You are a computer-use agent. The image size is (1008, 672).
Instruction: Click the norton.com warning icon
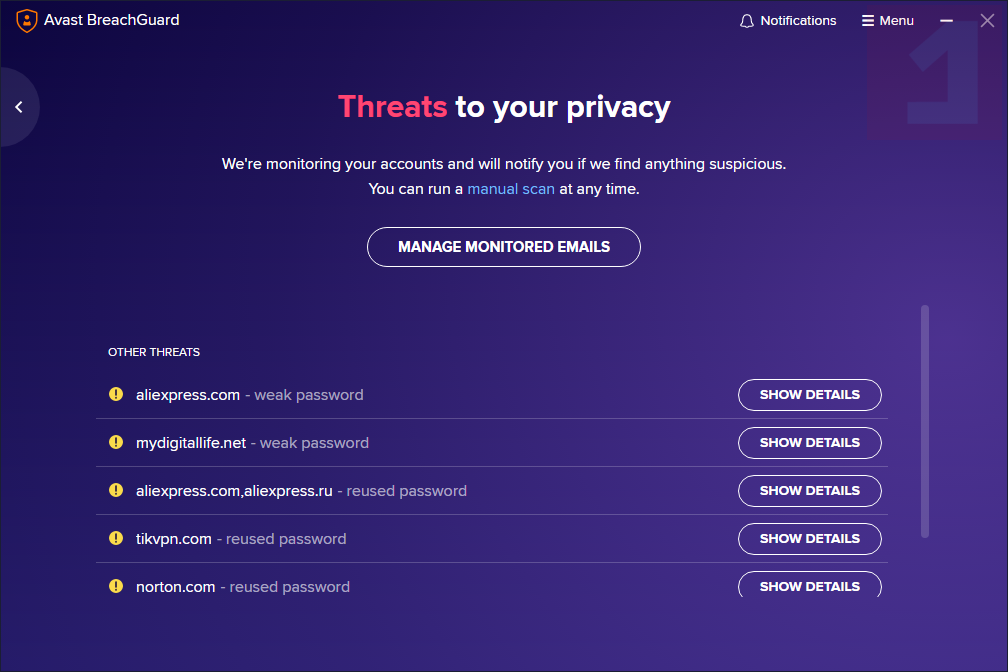pyautogui.click(x=116, y=586)
